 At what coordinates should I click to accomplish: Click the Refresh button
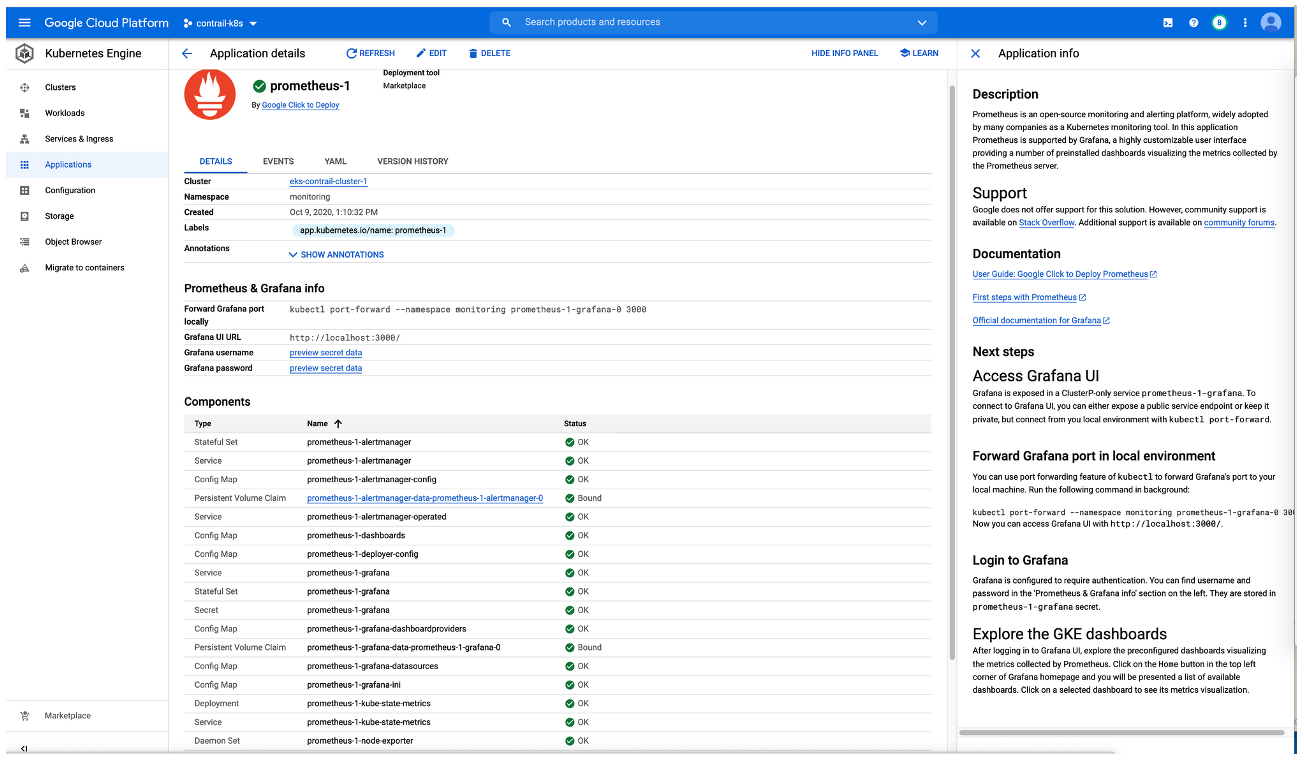(370, 53)
